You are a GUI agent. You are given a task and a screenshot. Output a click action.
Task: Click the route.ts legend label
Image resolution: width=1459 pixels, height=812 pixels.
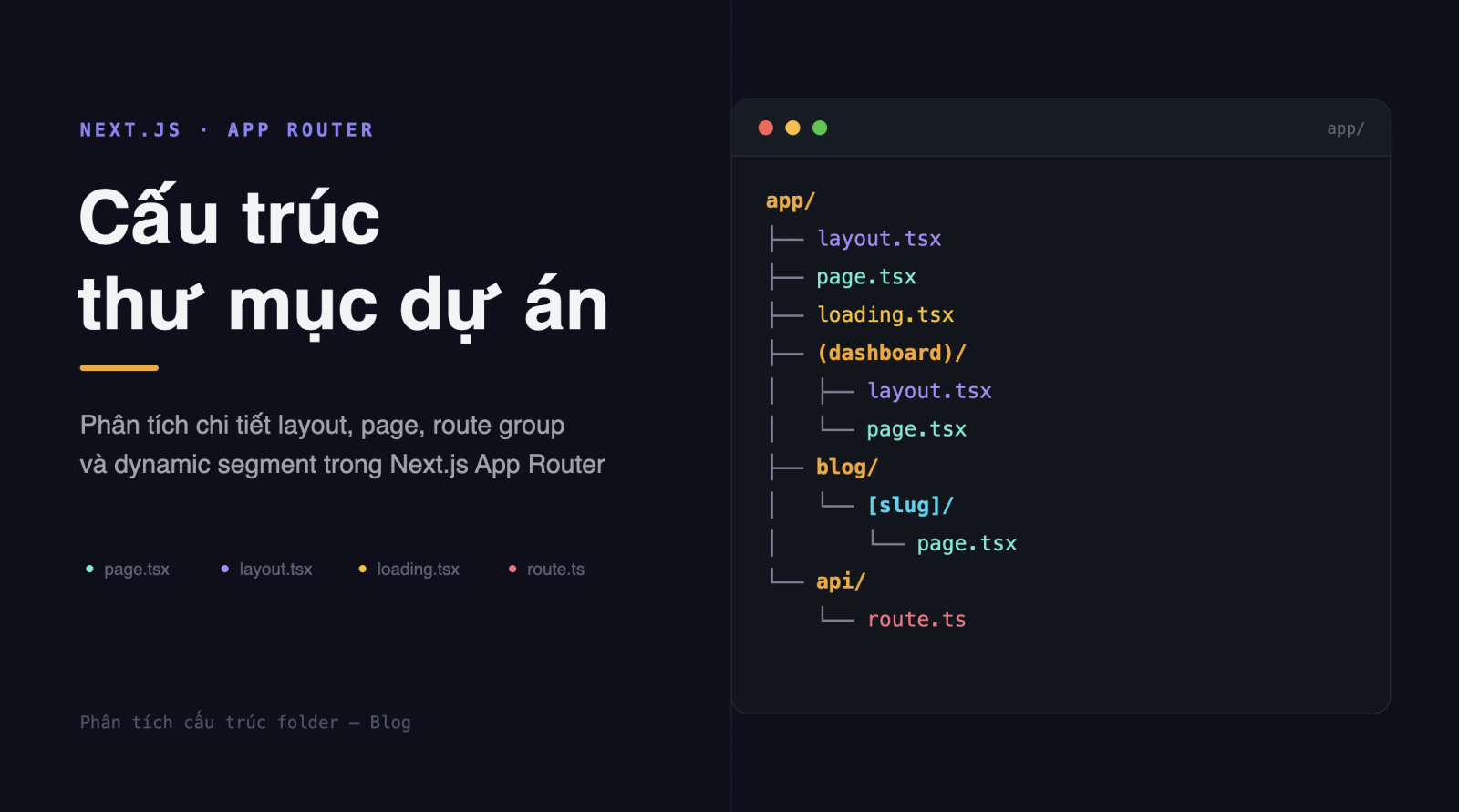pyautogui.click(x=555, y=570)
